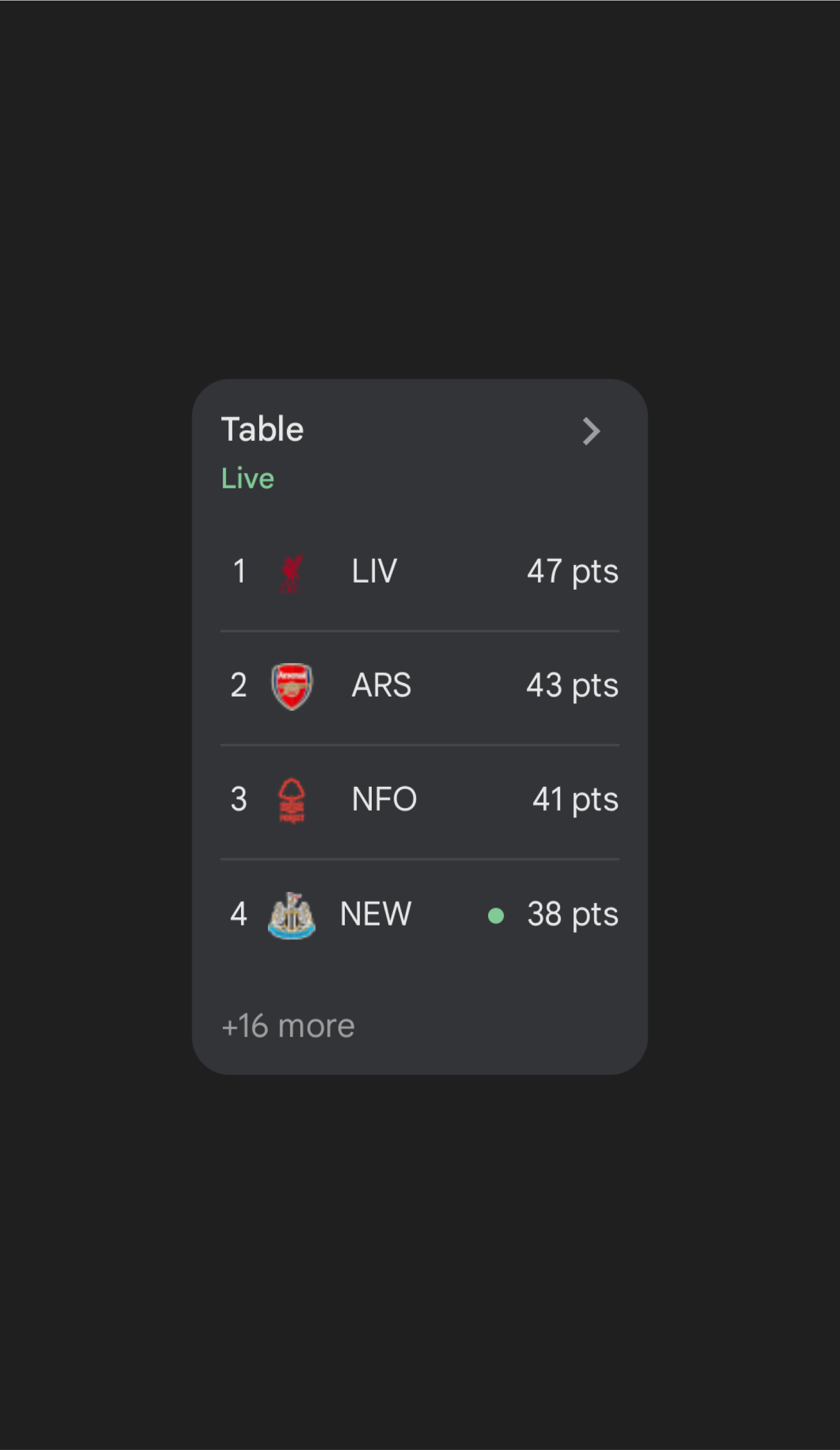
Task: Click Nottingham Forest's 41 pts score
Action: pos(575,799)
